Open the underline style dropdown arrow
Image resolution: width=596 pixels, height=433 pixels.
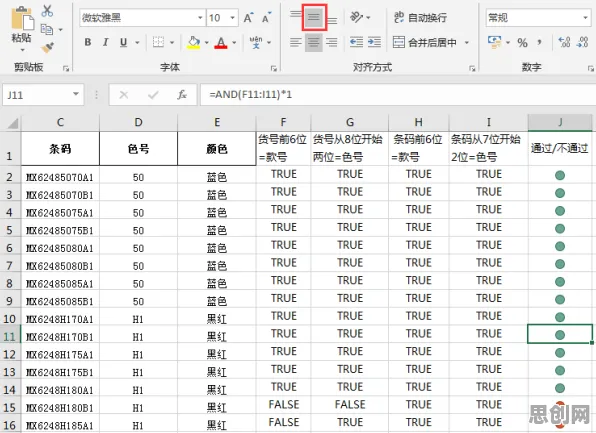click(x=137, y=42)
